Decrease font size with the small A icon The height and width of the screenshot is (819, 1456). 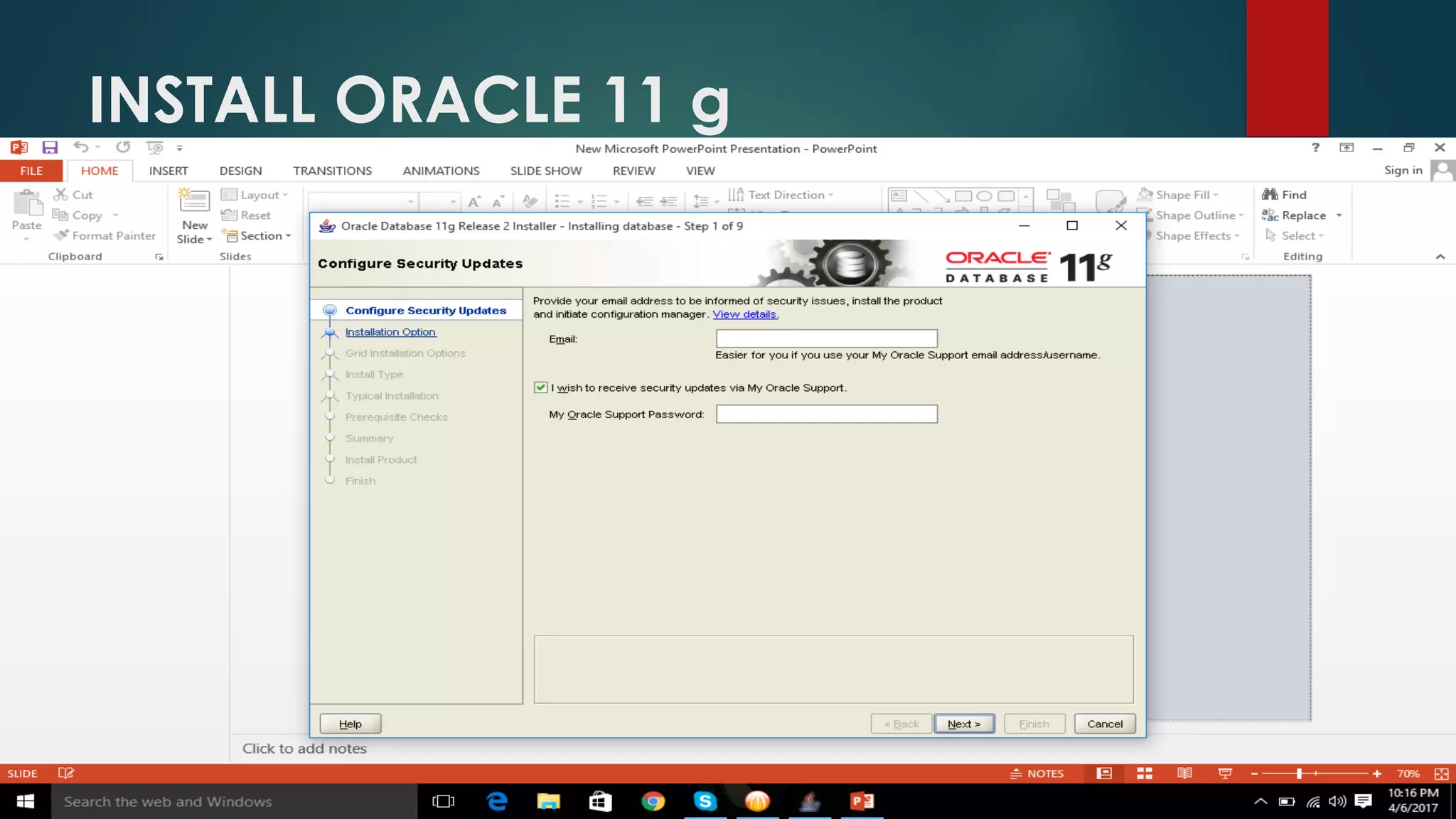pos(498,201)
